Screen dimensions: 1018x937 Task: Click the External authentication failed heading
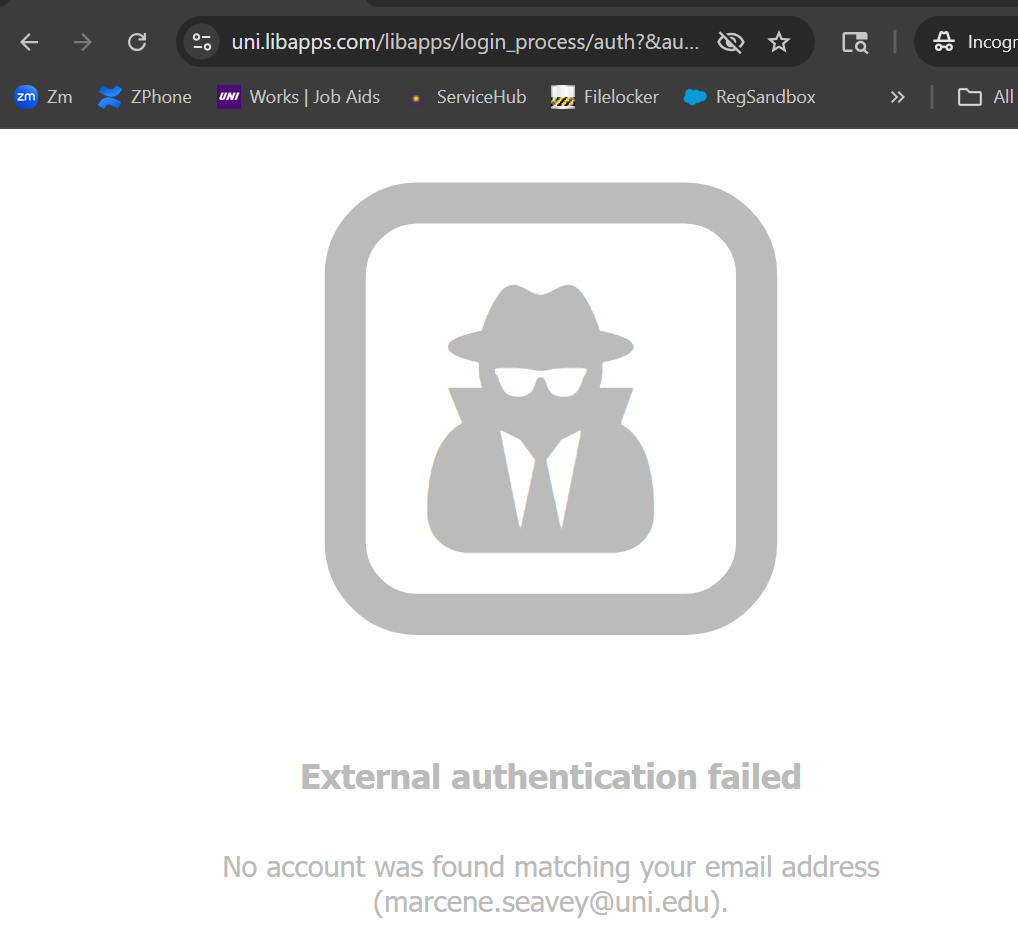point(551,777)
